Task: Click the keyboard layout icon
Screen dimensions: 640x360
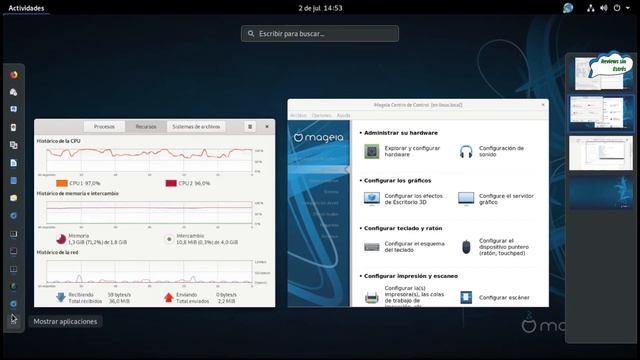Action: click(x=371, y=247)
